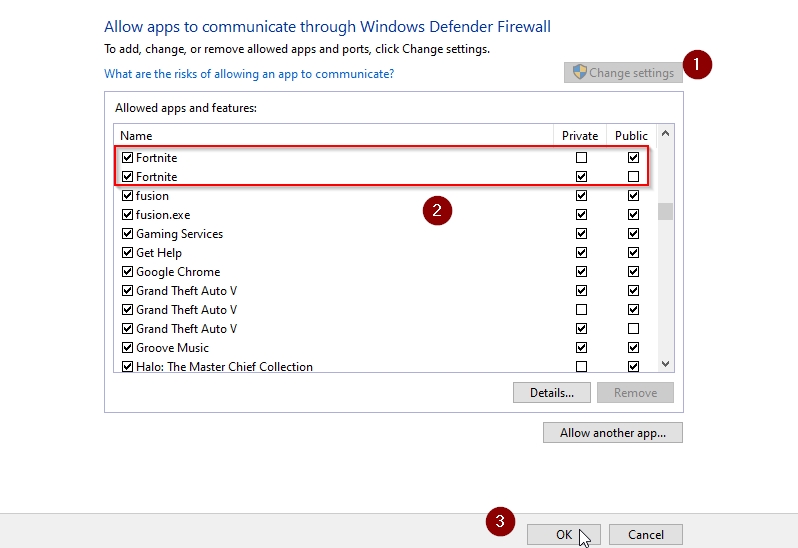Toggle Public checkbox for Groove Music
798x548 pixels.
click(x=633, y=348)
